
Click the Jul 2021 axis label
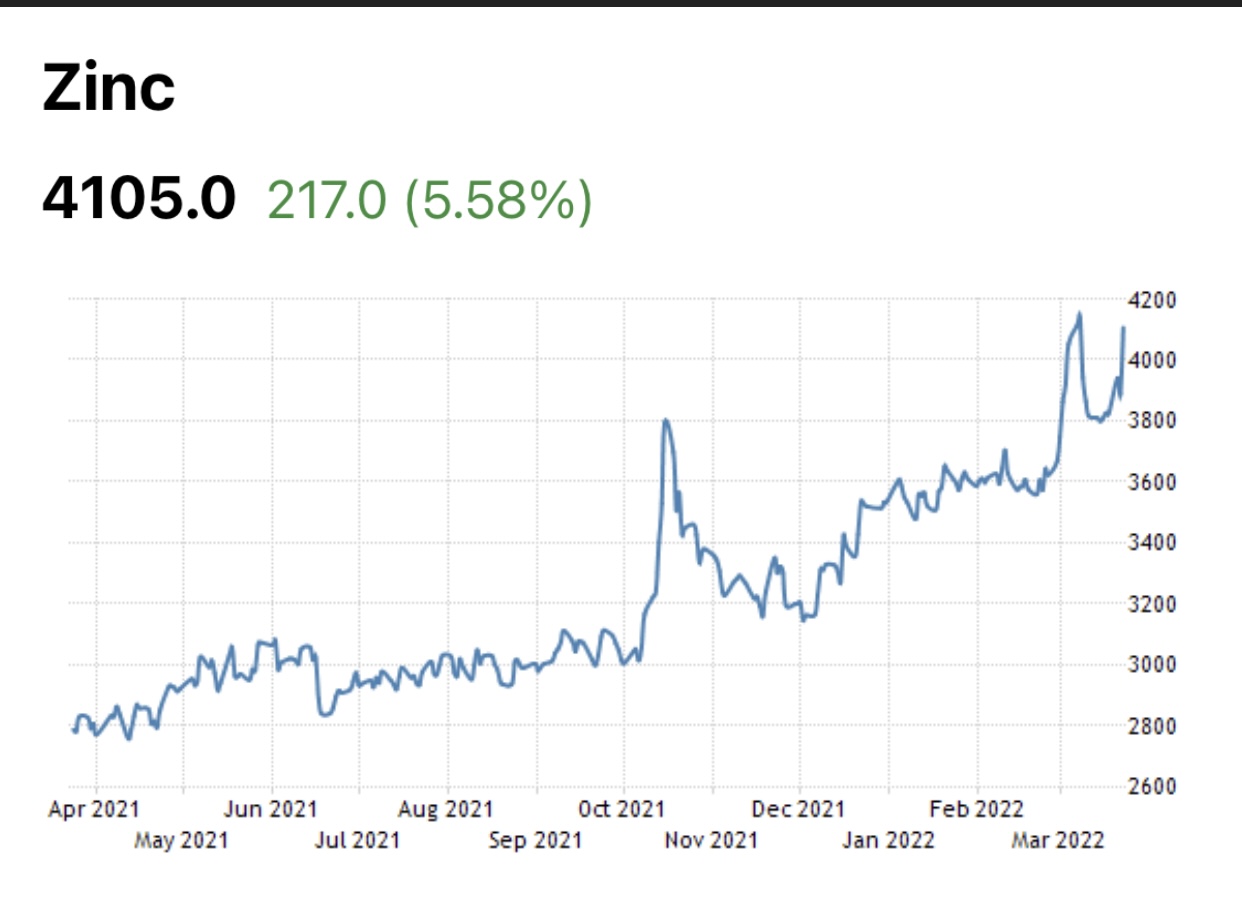(357, 840)
